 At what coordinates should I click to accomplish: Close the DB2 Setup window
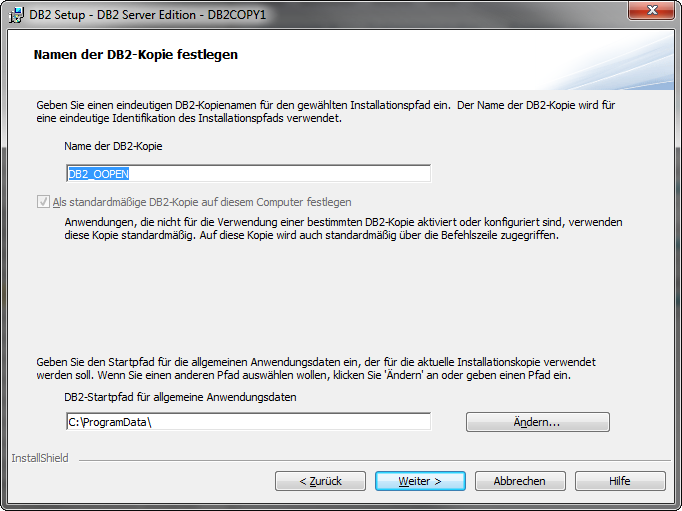tap(652, 10)
